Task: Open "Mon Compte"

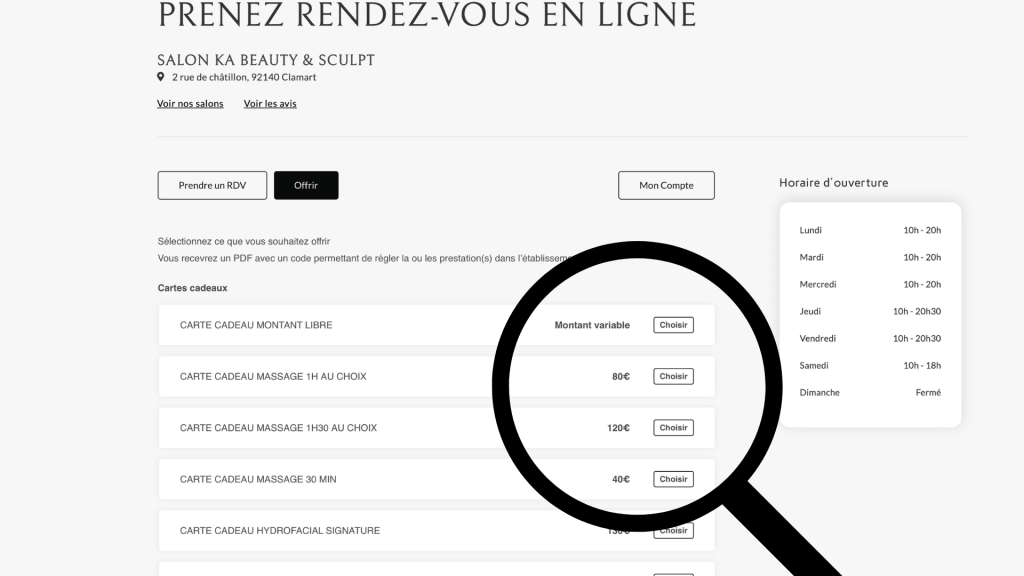Action: click(x=666, y=185)
